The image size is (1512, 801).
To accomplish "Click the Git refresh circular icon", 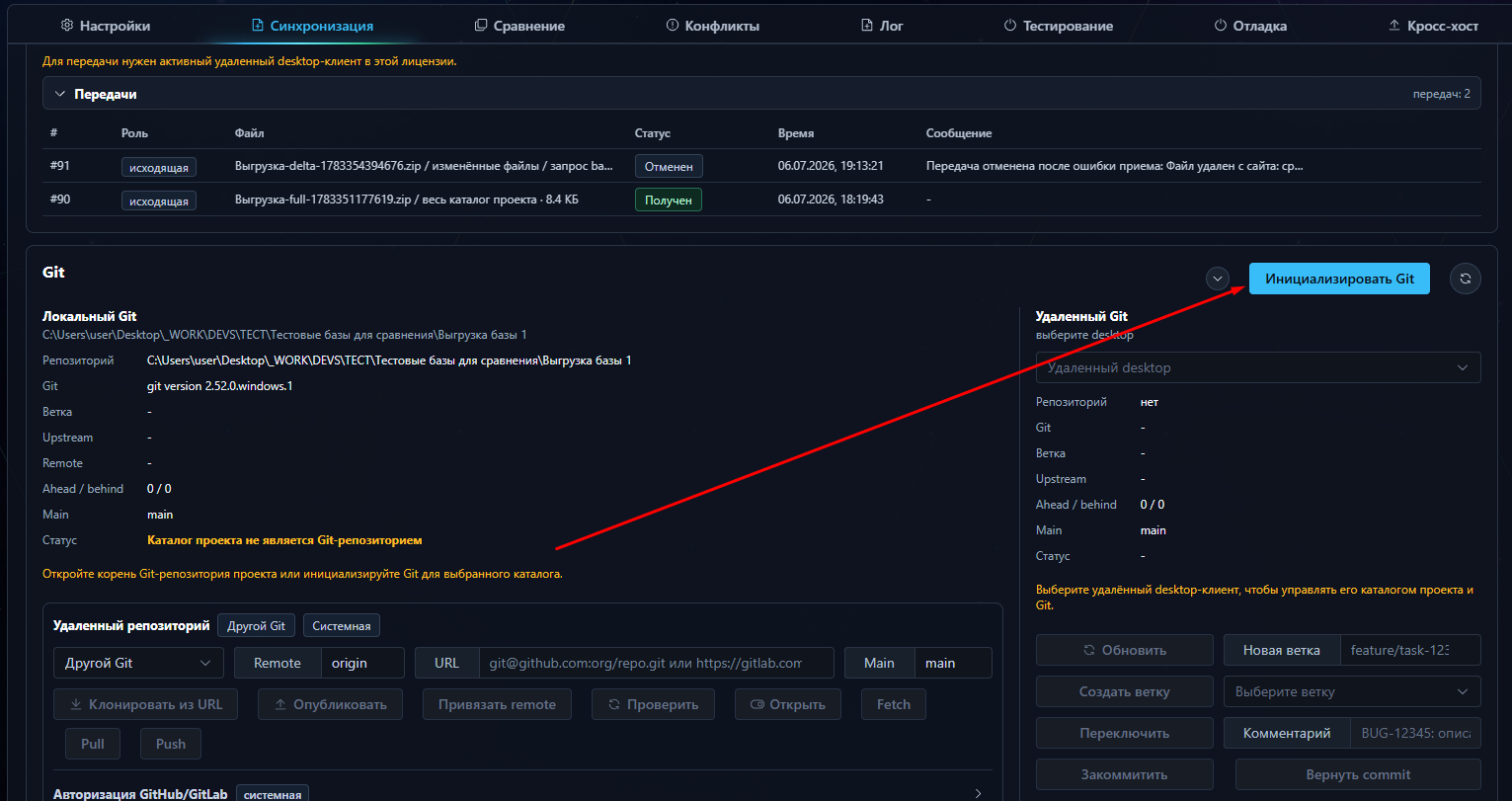I will pyautogui.click(x=1466, y=279).
